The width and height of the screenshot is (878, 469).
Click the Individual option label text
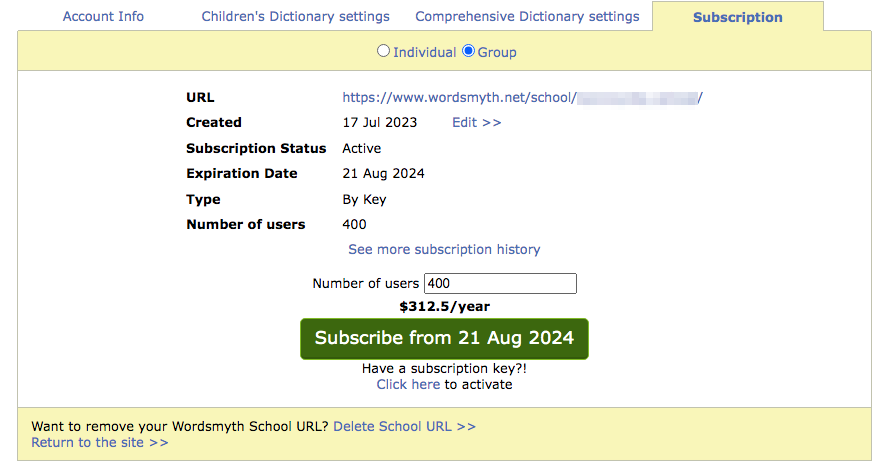coord(424,52)
